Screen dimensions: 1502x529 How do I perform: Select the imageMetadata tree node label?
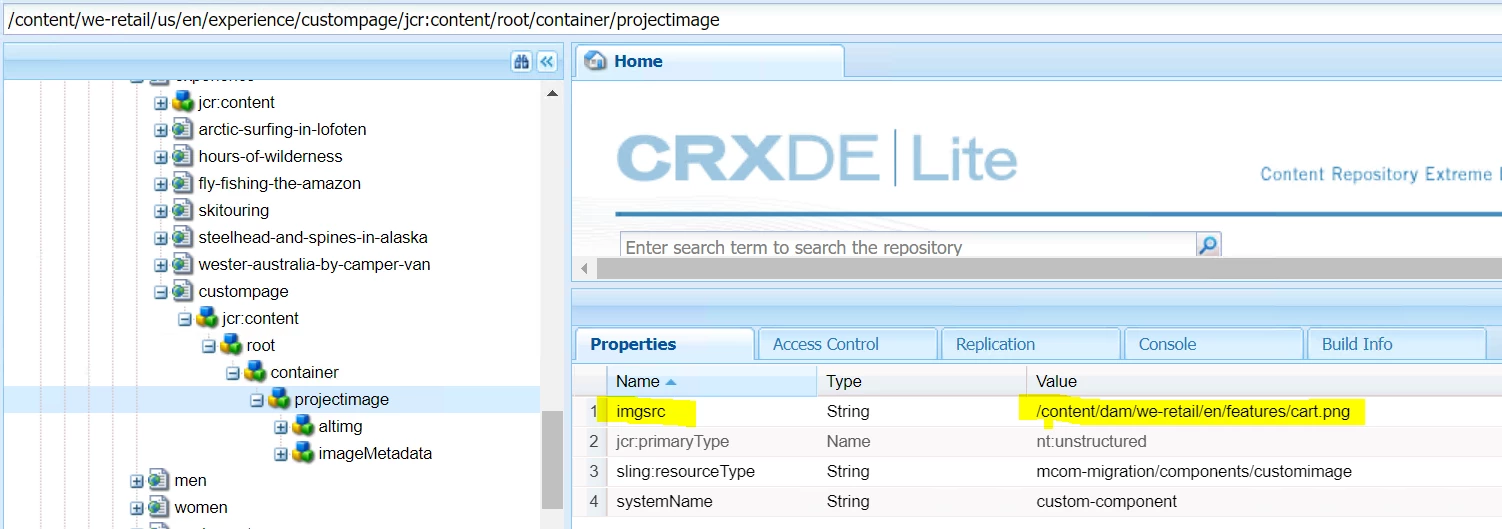(375, 453)
